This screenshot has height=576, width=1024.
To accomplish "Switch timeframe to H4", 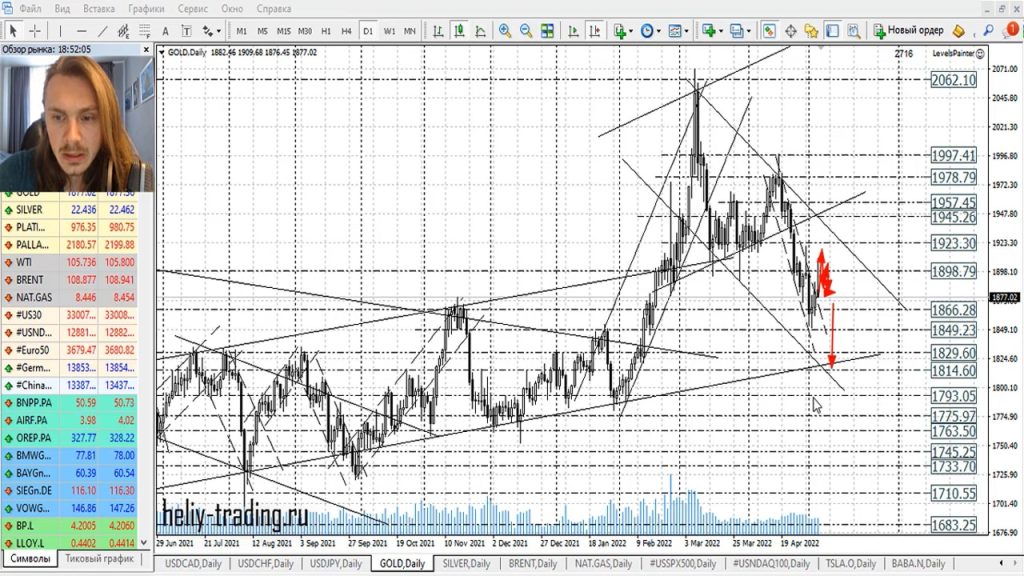I will coord(346,30).
